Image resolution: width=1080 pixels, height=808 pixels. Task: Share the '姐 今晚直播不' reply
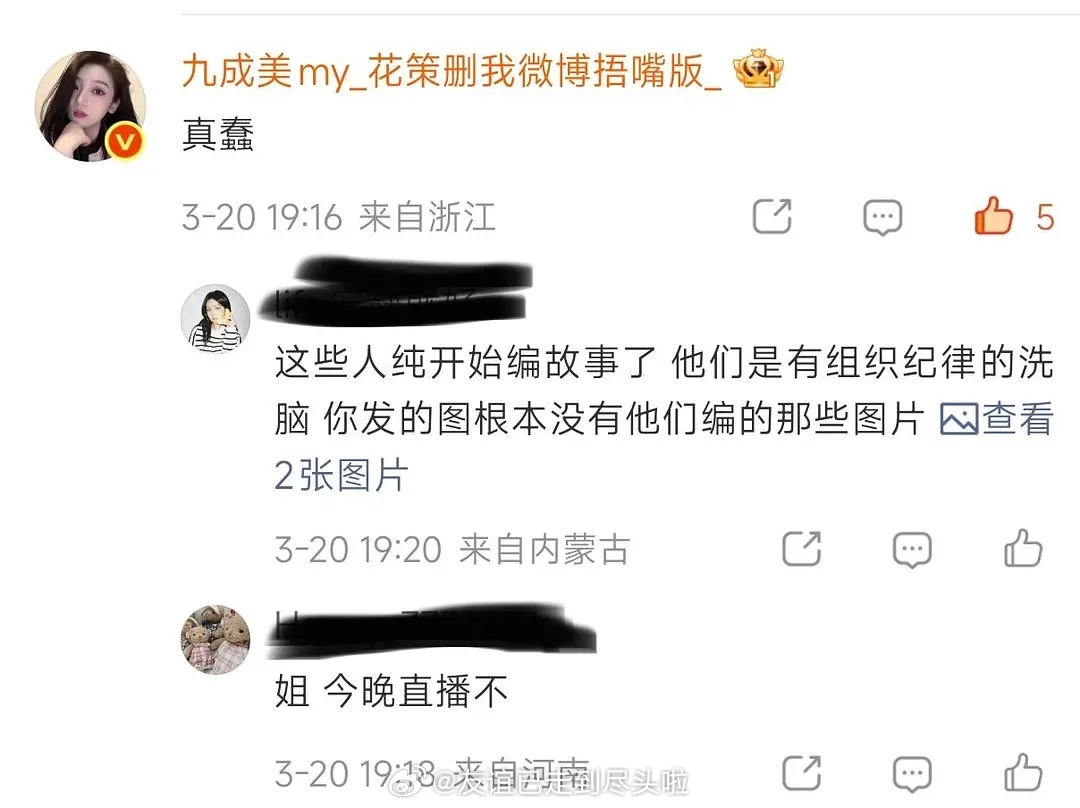pyautogui.click(x=802, y=773)
